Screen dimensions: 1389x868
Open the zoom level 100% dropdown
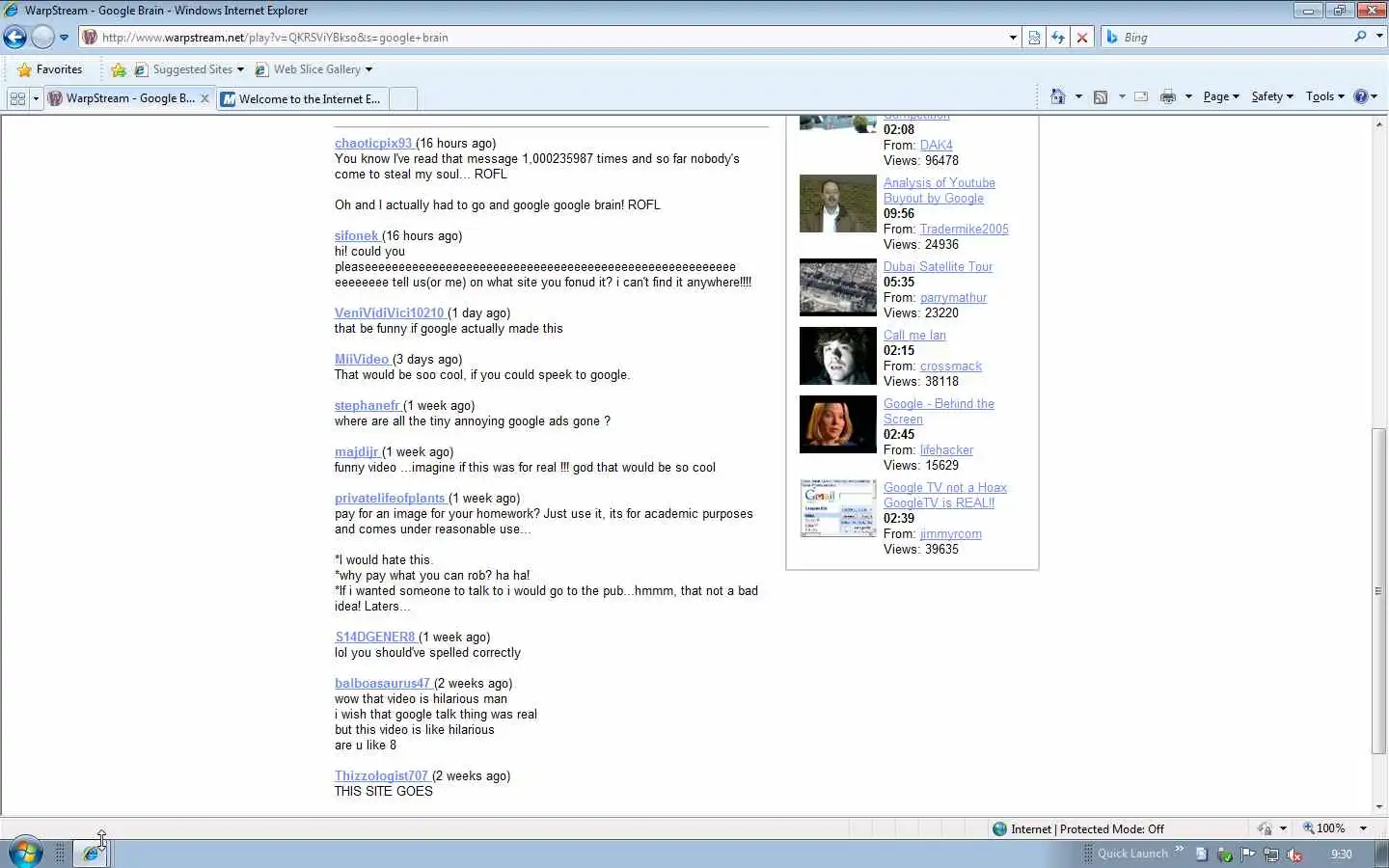[x=1363, y=828]
